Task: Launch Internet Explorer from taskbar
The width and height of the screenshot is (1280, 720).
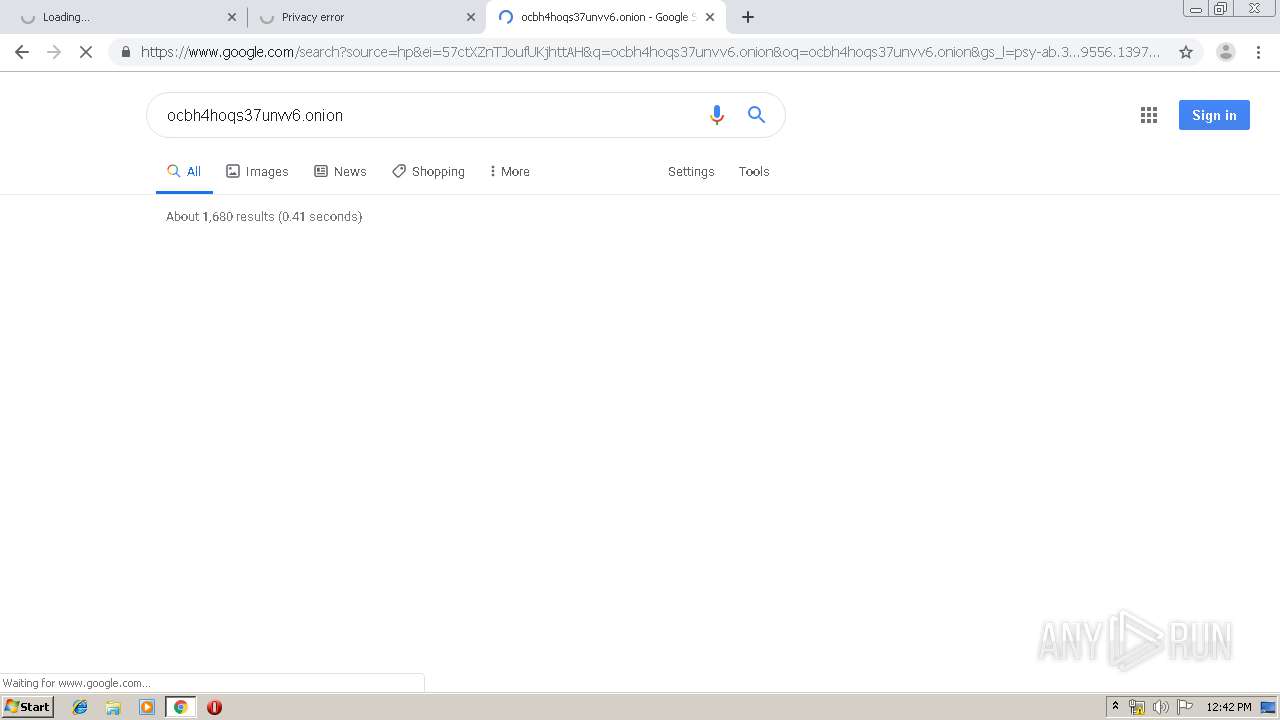Action: tap(80, 707)
